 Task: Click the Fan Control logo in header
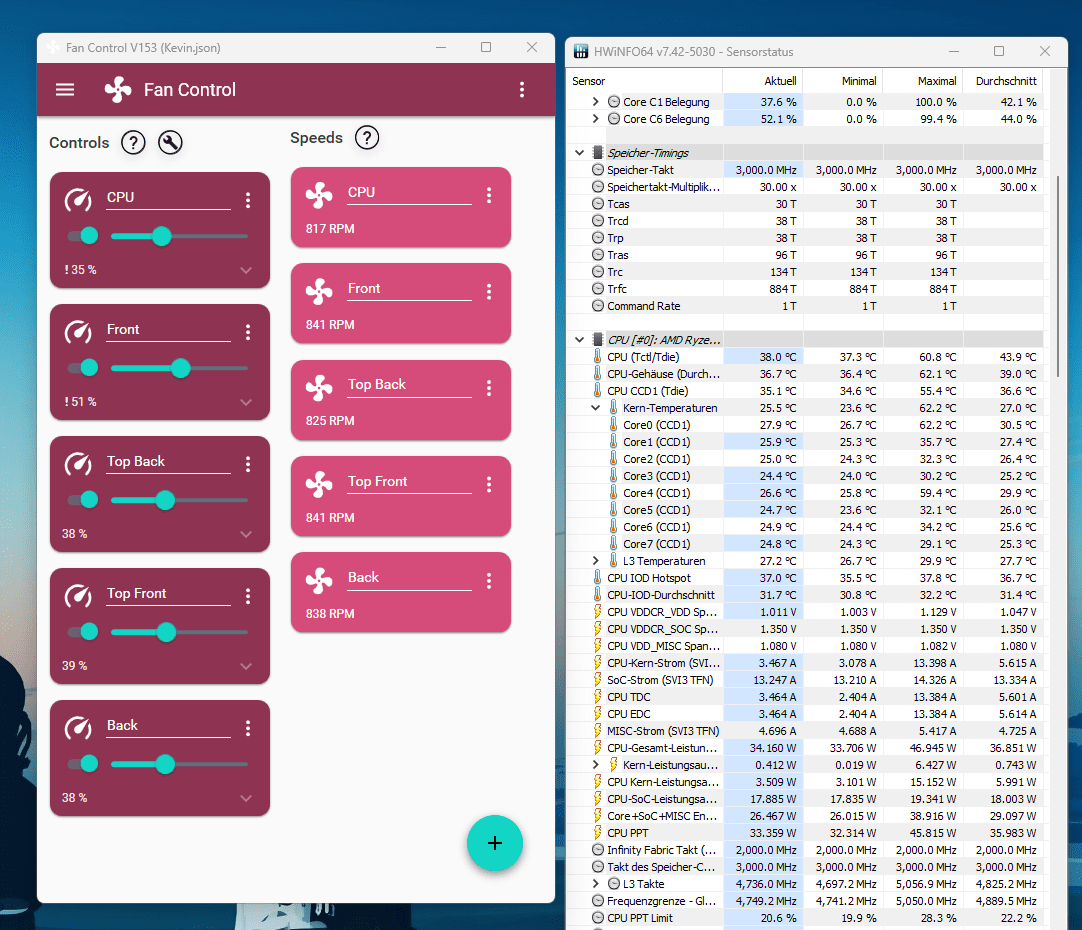118,90
